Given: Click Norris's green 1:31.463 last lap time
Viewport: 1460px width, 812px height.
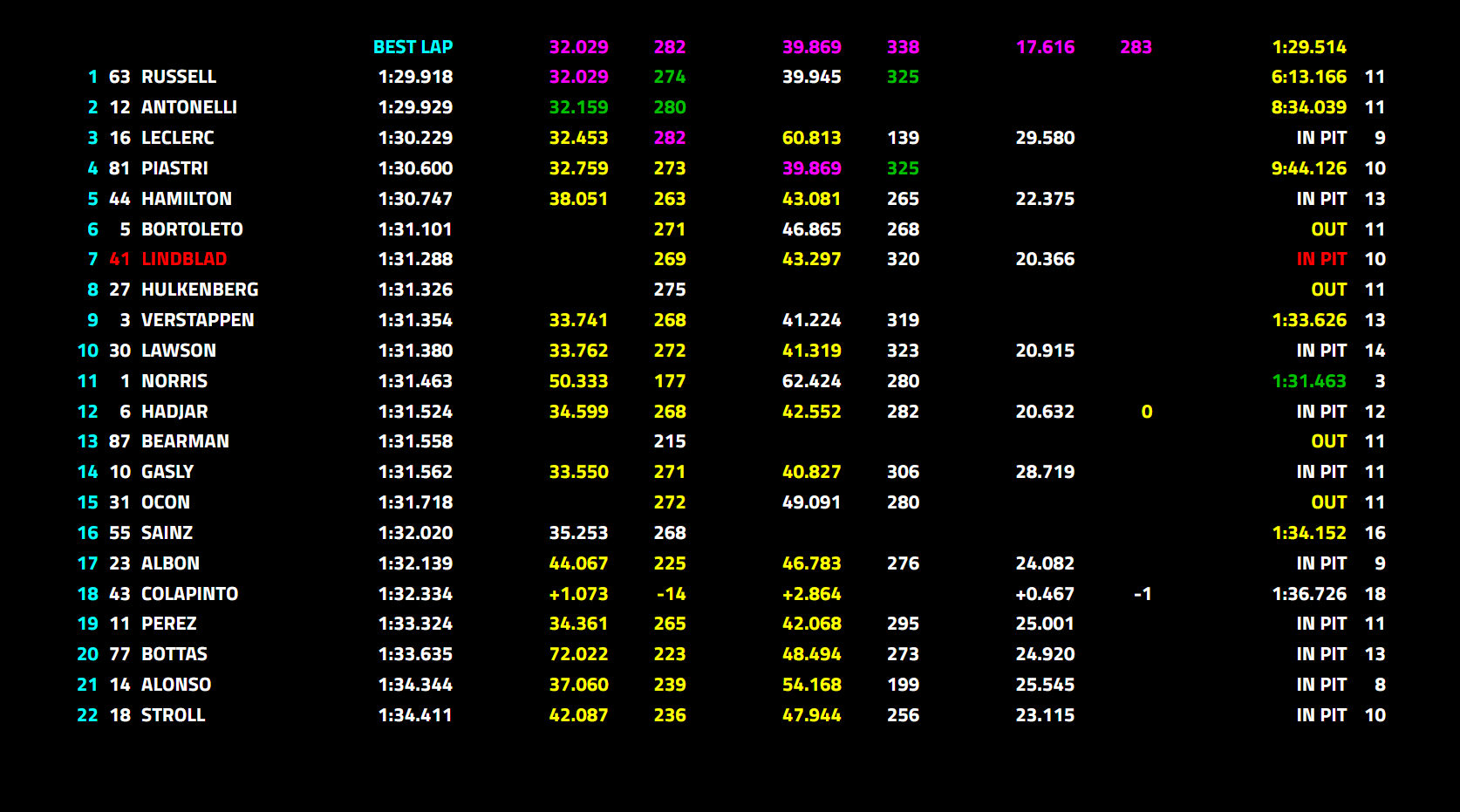Looking at the screenshot, I should click(x=1308, y=381).
